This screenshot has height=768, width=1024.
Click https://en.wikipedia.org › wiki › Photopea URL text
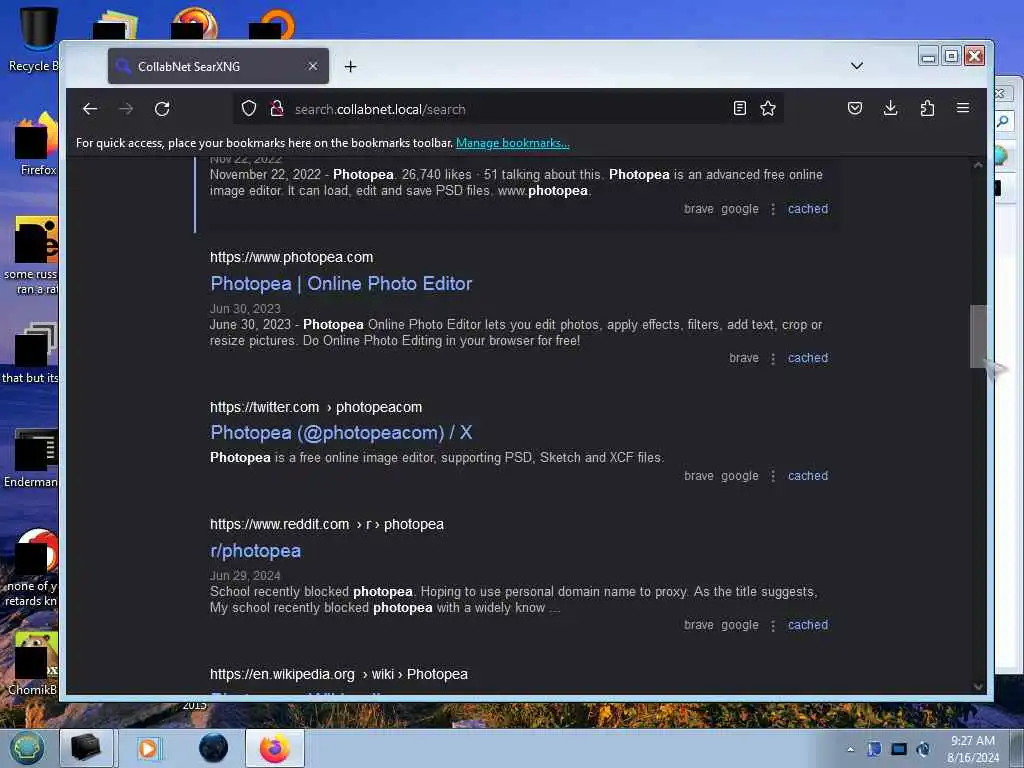pyautogui.click(x=339, y=674)
